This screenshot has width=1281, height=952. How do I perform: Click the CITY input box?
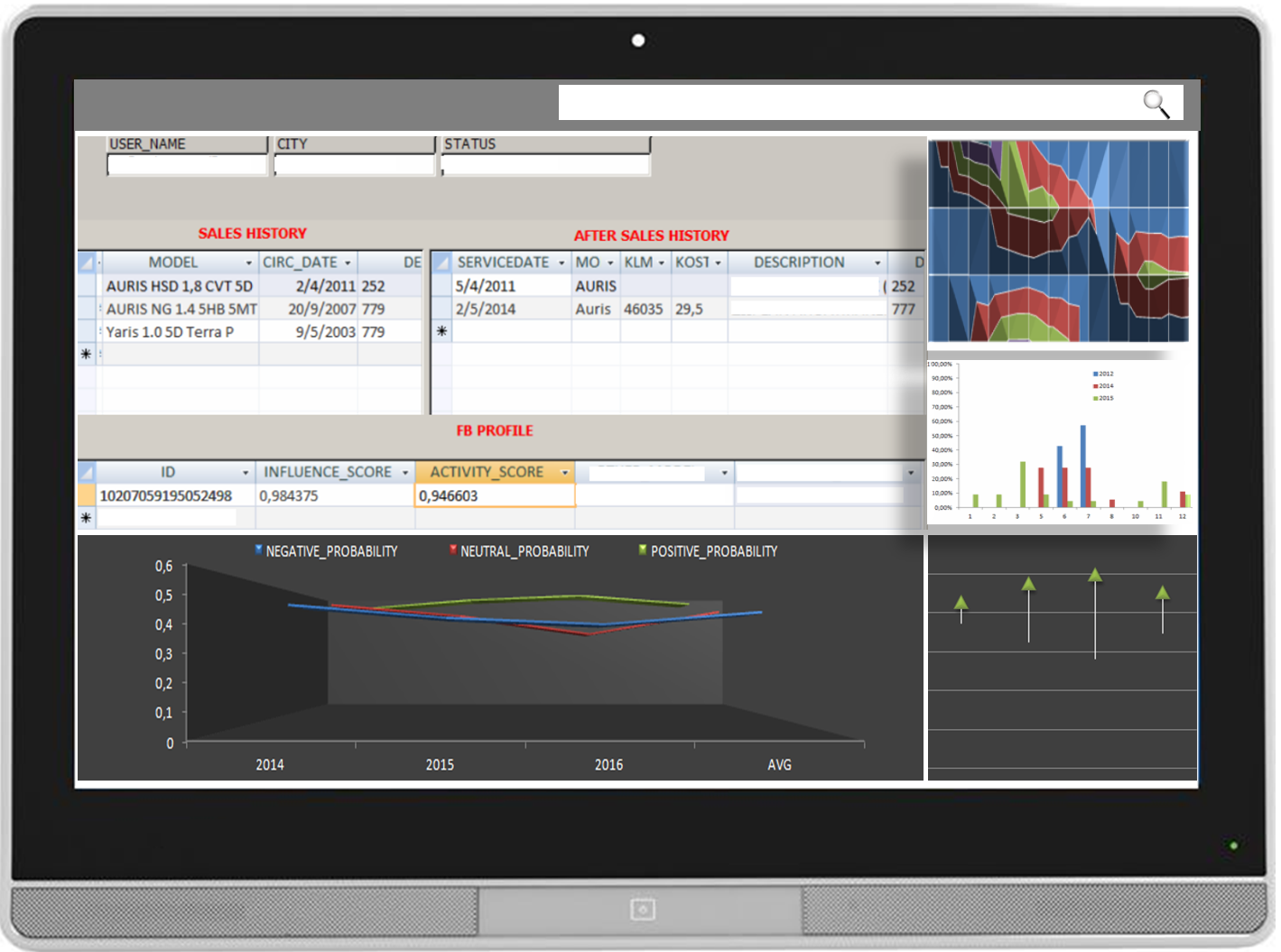[355, 165]
